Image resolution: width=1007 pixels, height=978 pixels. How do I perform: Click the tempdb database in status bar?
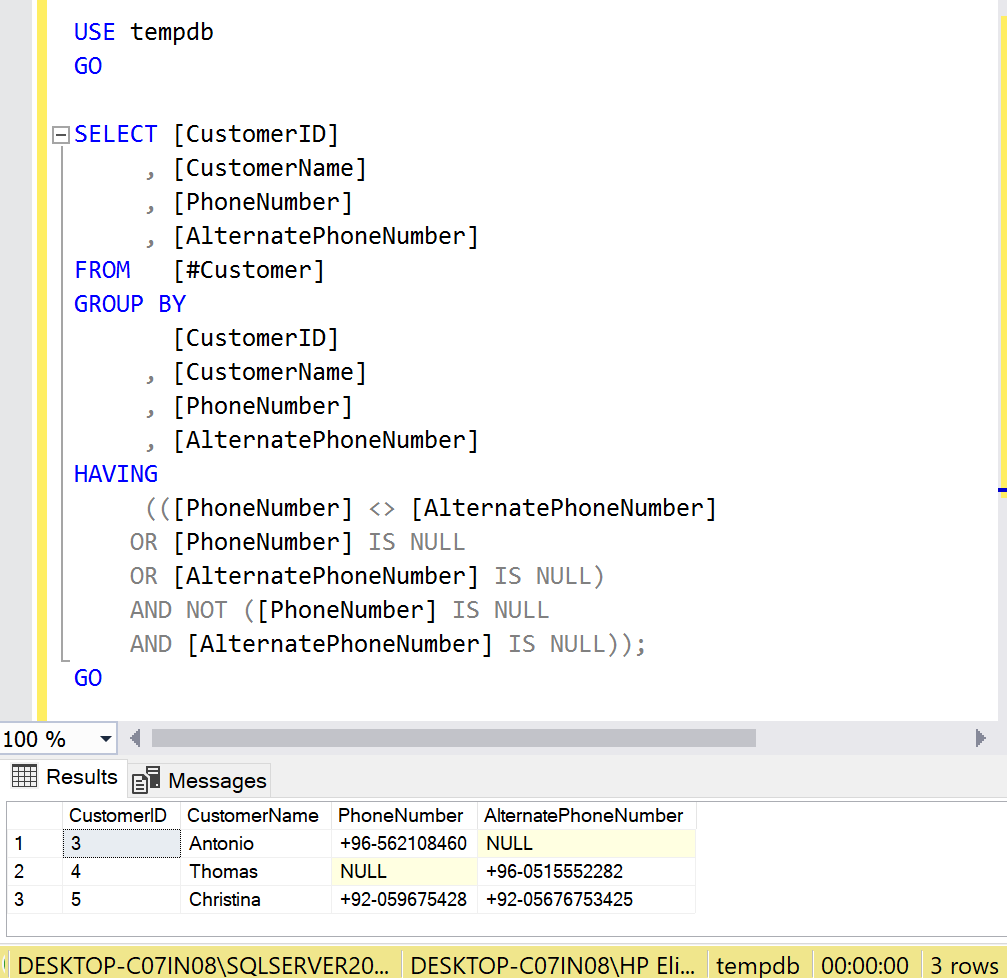(x=758, y=965)
